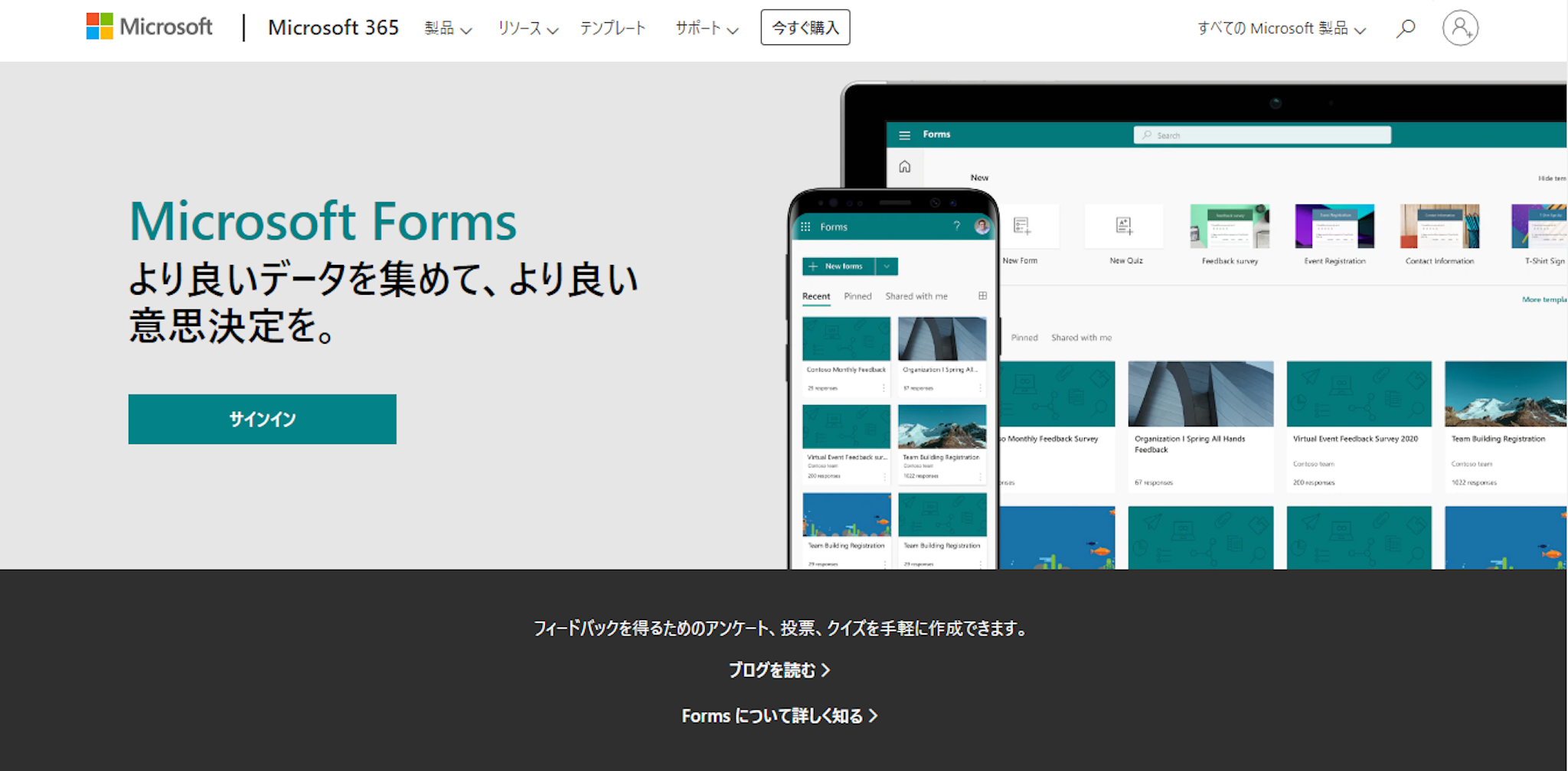Click the サインイン button
This screenshot has height=771, width=1568.
point(263,419)
